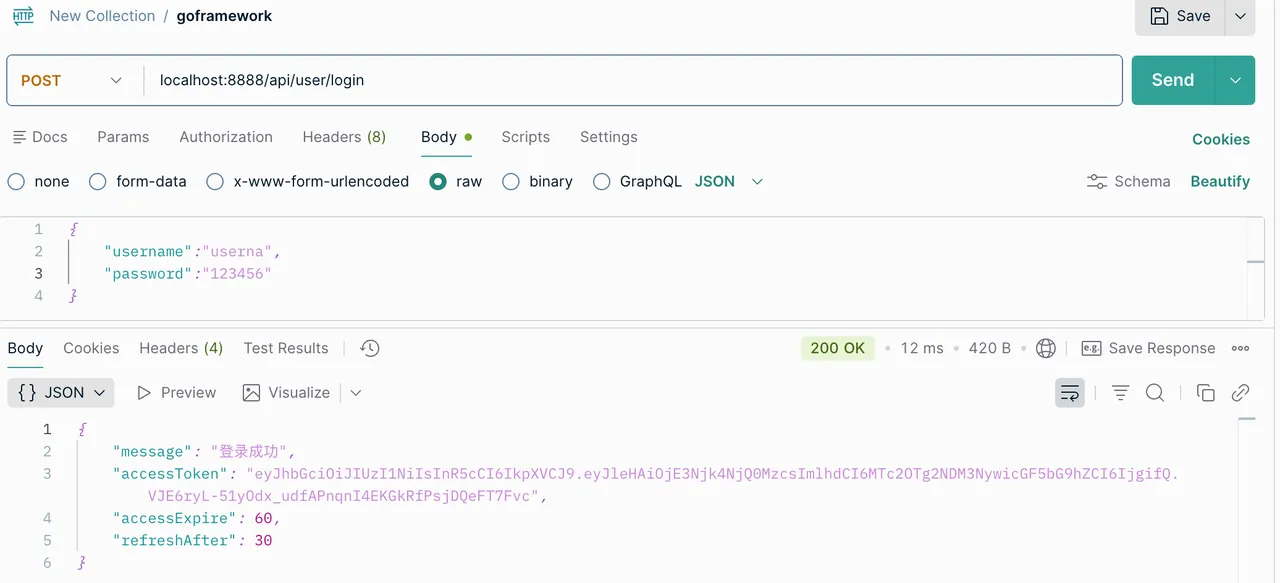Open the Test Results tab
This screenshot has width=1280, height=583.
pyautogui.click(x=286, y=348)
